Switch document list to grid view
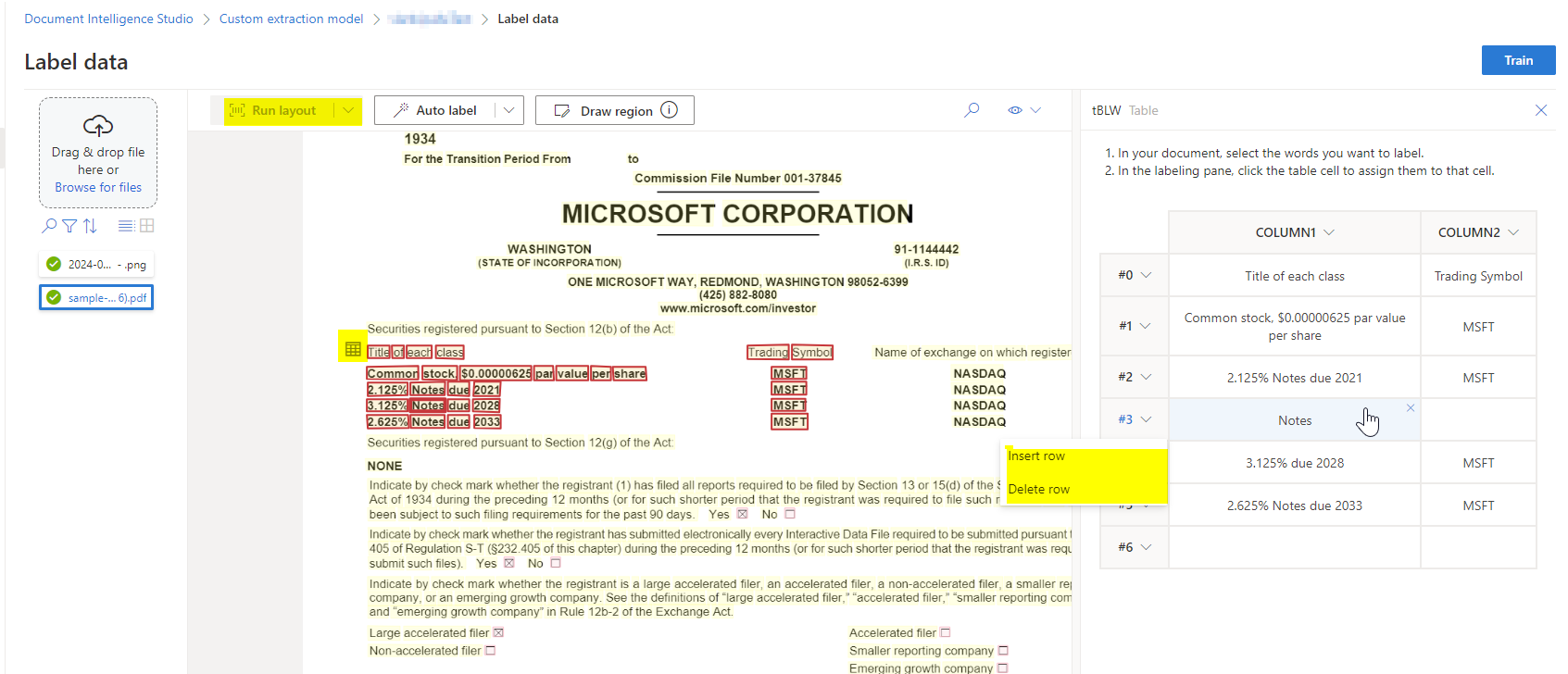Viewport: 1568px width, 674px height. [x=147, y=226]
